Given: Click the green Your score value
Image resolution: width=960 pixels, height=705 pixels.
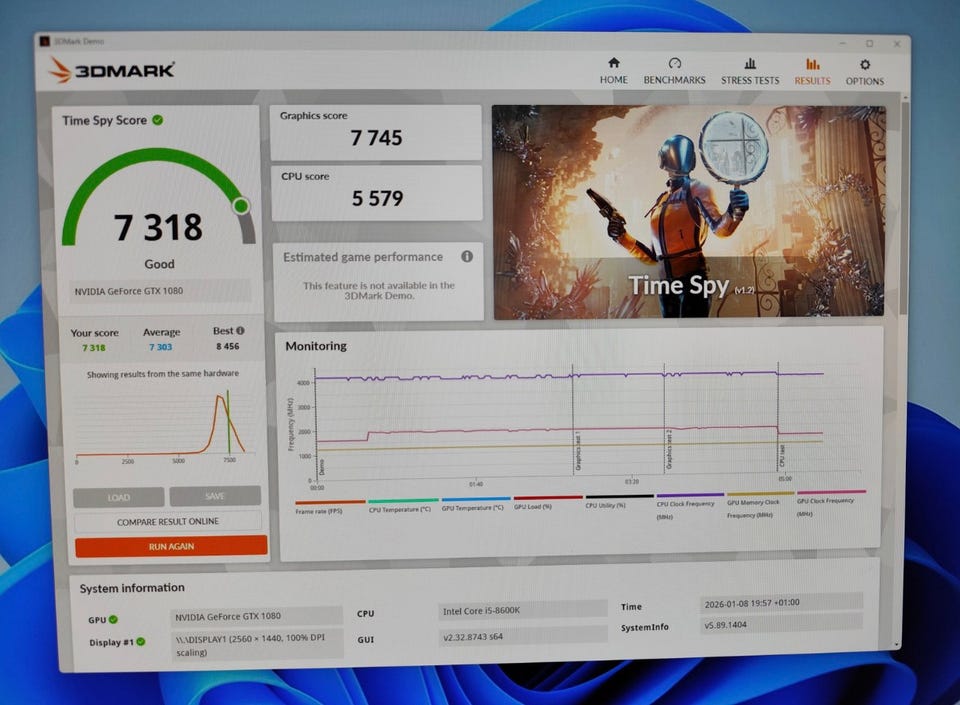Looking at the screenshot, I should pos(94,348).
